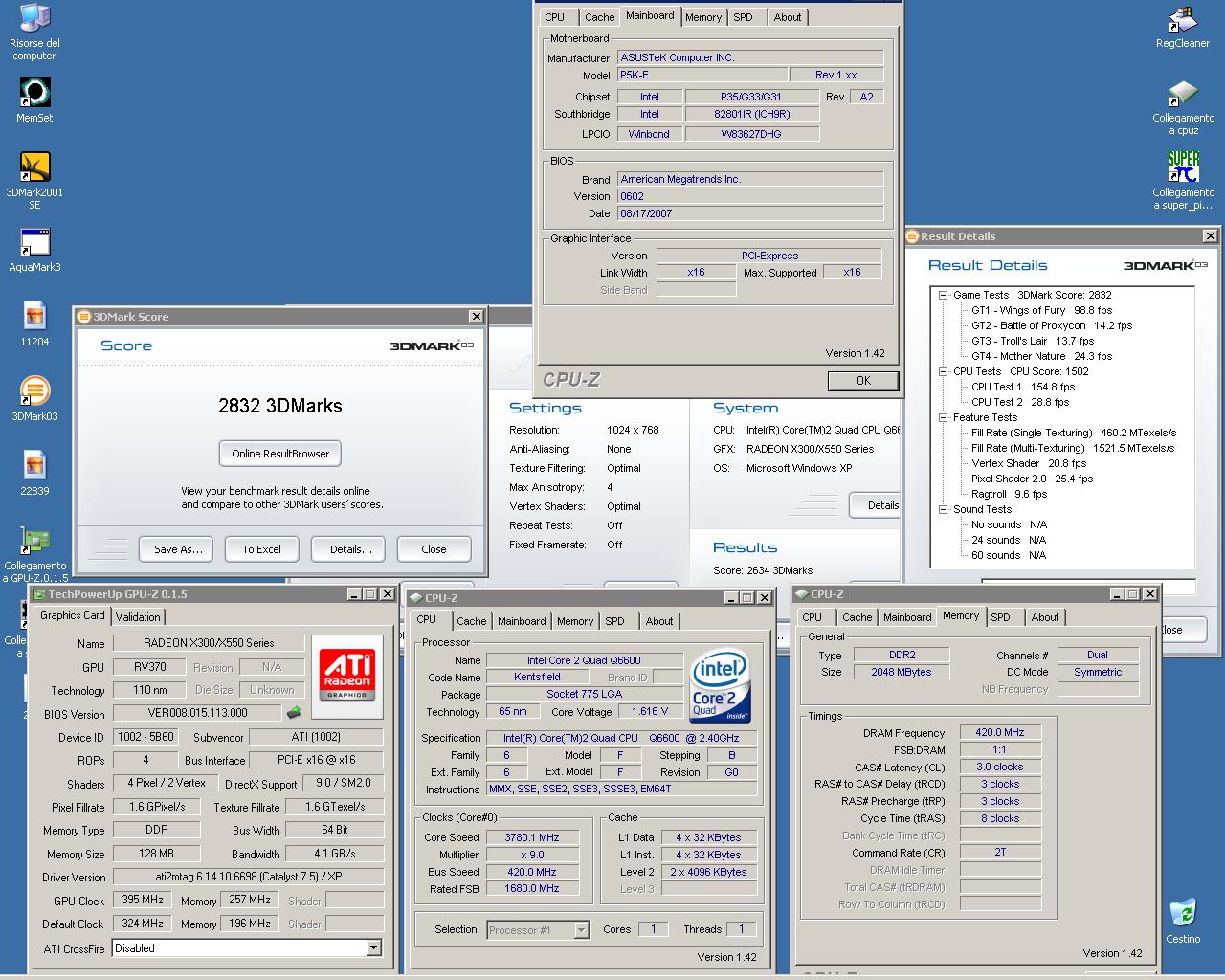The image size is (1225, 980).
Task: Open the MemSet desktop shortcut
Action: pos(34,100)
